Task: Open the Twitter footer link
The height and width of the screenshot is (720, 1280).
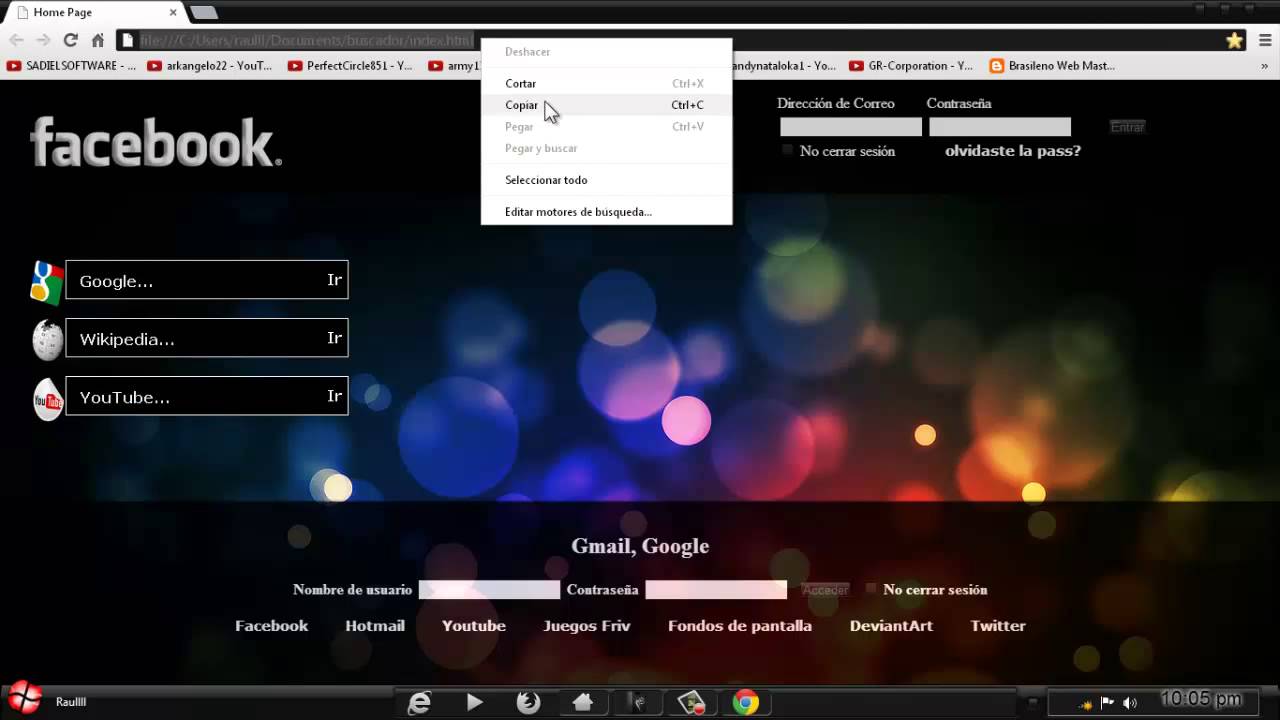Action: 998,626
